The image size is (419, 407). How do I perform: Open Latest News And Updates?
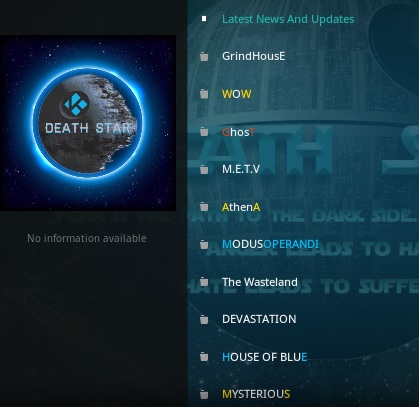[x=288, y=19]
